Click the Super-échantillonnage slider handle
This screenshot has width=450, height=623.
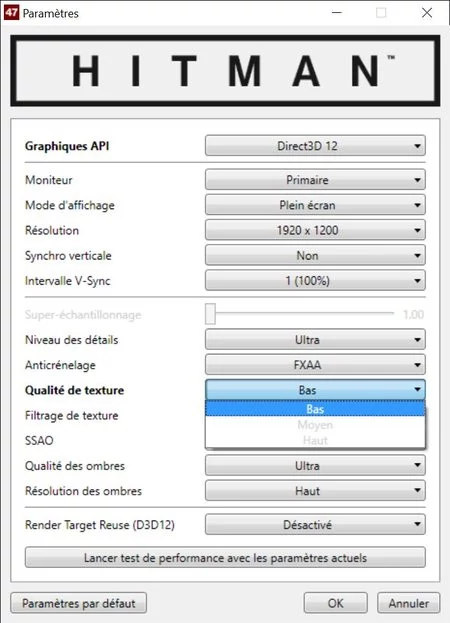pos(211,314)
